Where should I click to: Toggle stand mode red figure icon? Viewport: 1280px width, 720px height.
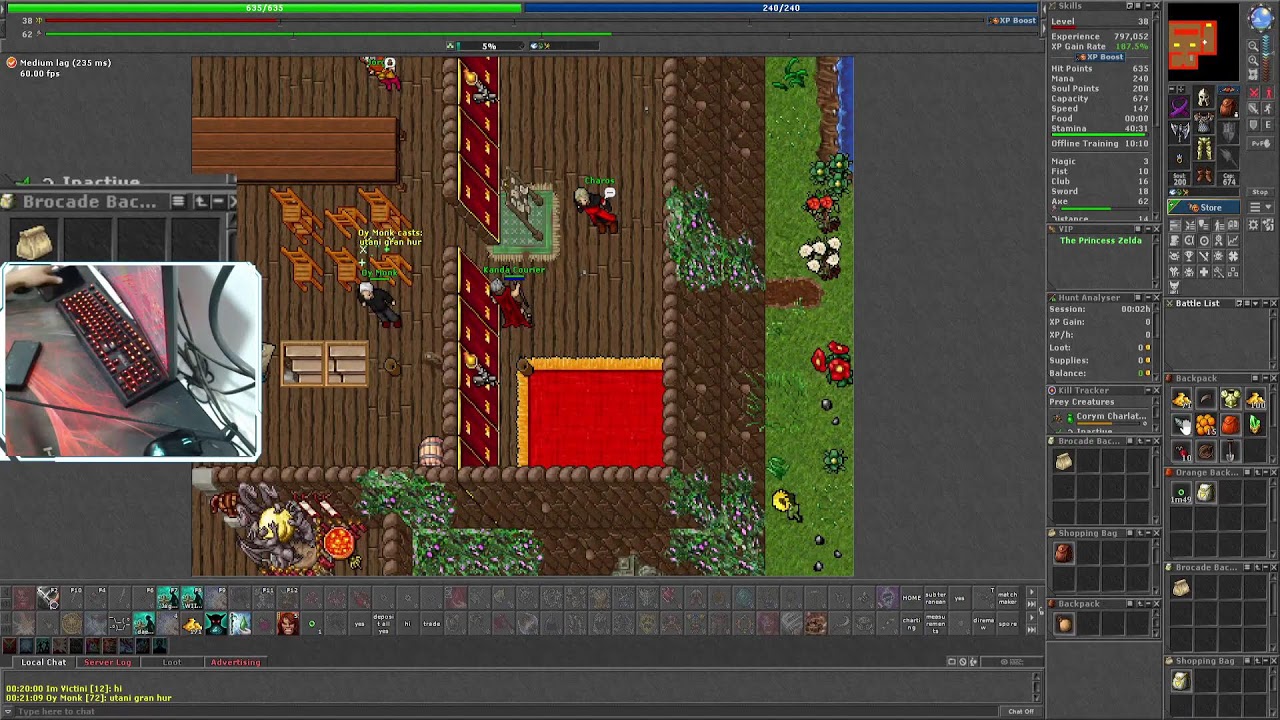(1268, 92)
